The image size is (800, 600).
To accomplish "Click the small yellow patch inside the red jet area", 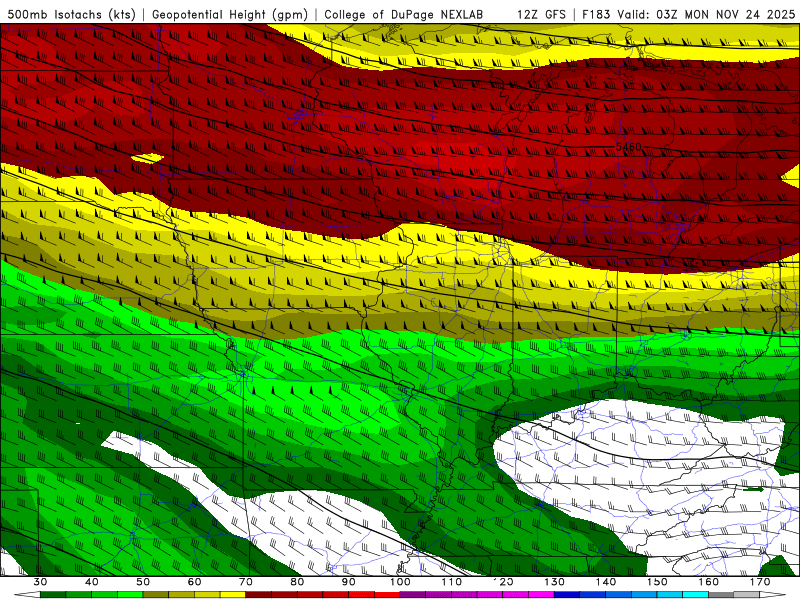I will click(x=147, y=159).
